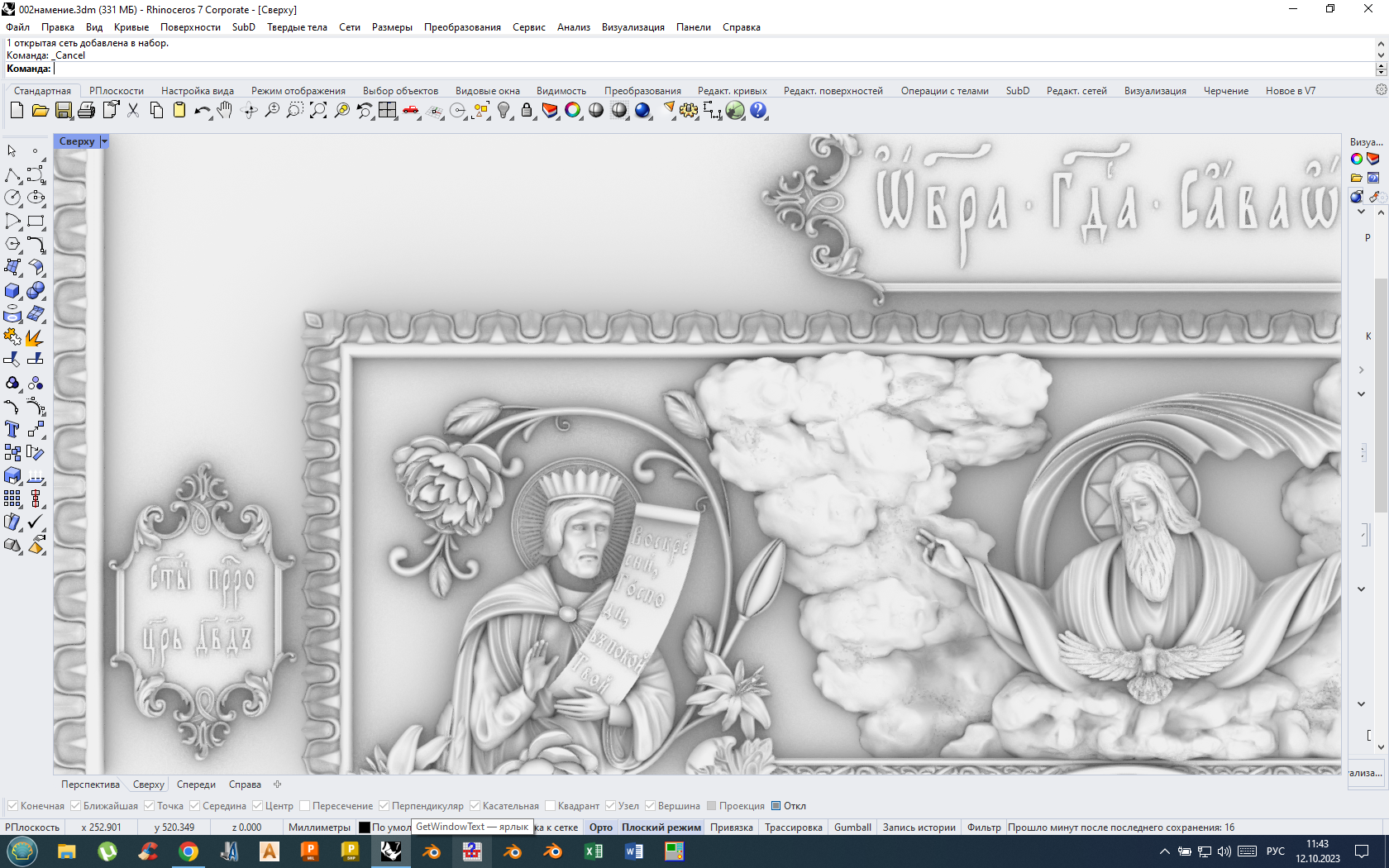Open the Сверху viewport title dropdown arrow

pyautogui.click(x=104, y=141)
